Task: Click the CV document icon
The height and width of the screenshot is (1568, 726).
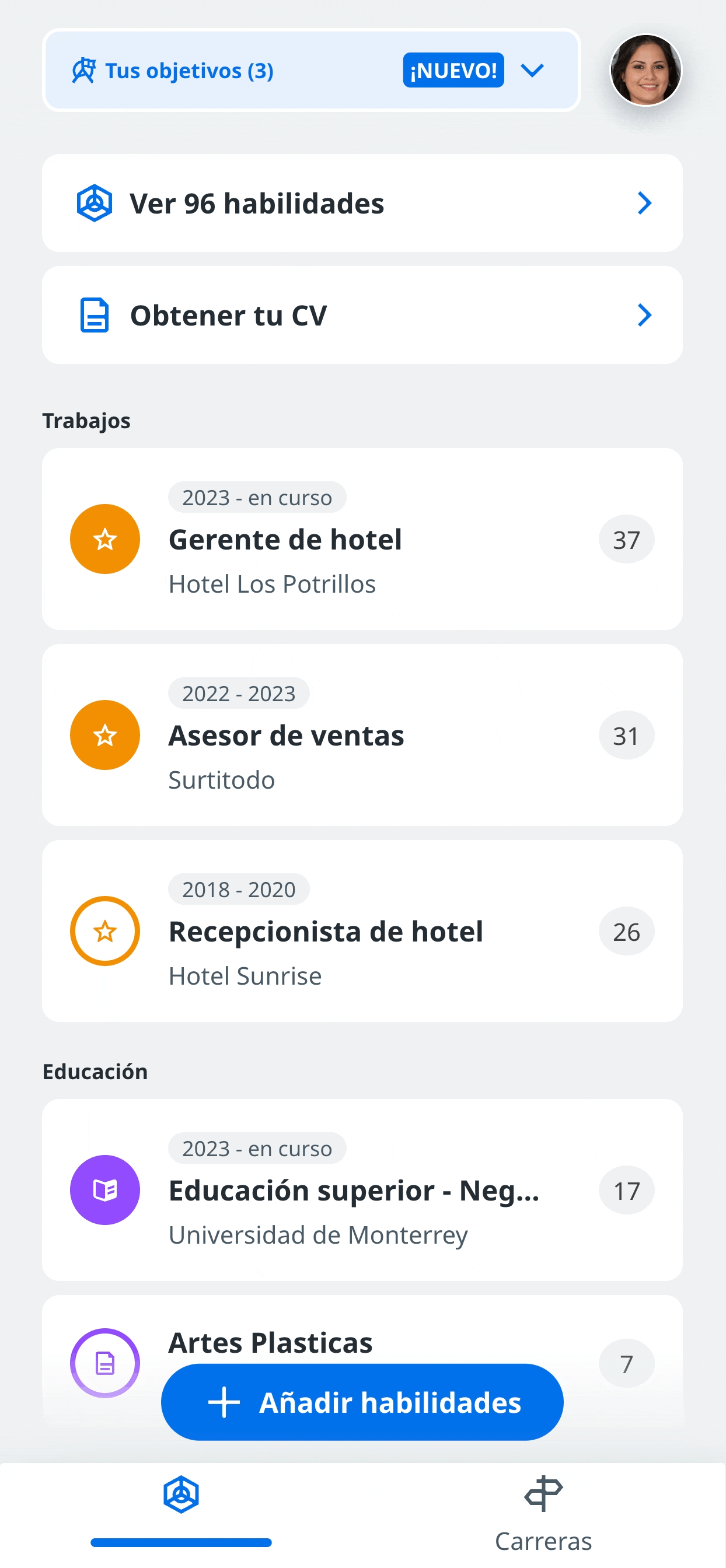Action: tap(95, 316)
